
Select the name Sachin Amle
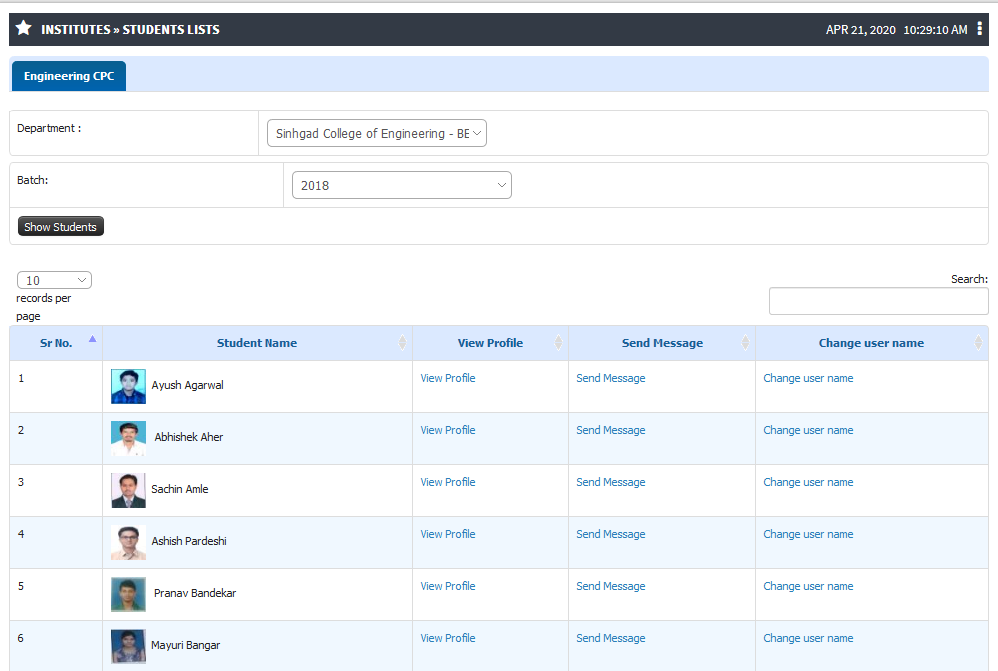[180, 490]
